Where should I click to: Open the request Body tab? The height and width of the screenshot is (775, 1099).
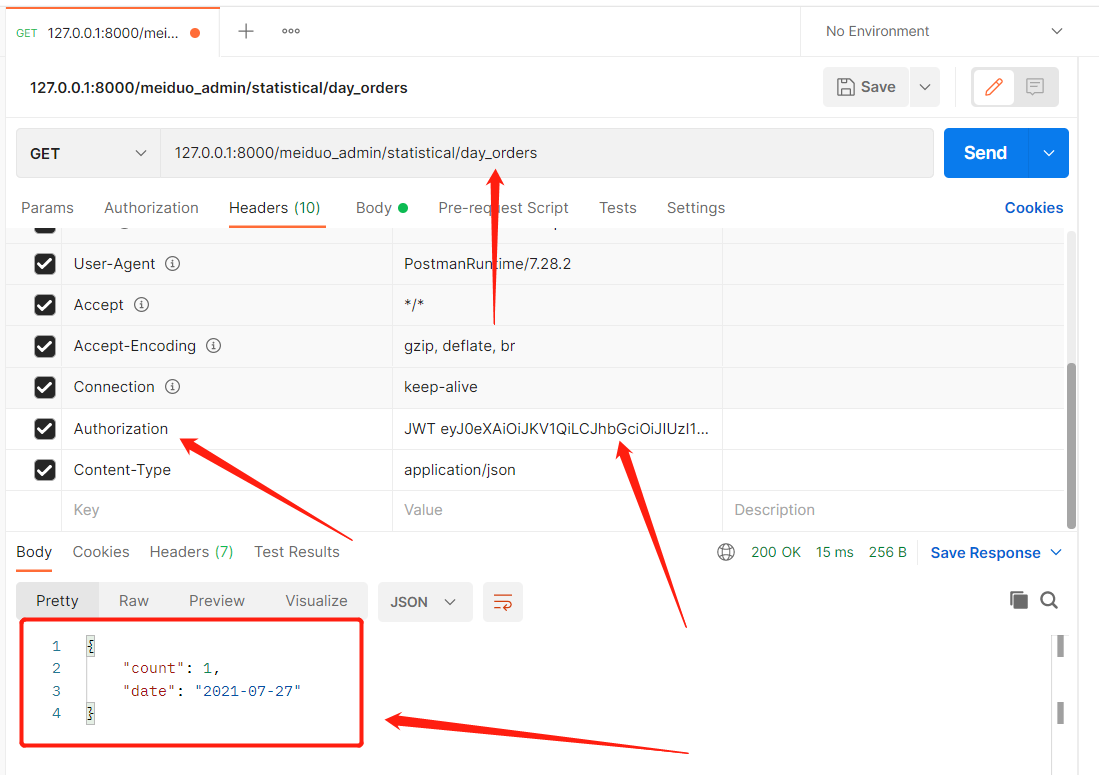click(381, 208)
